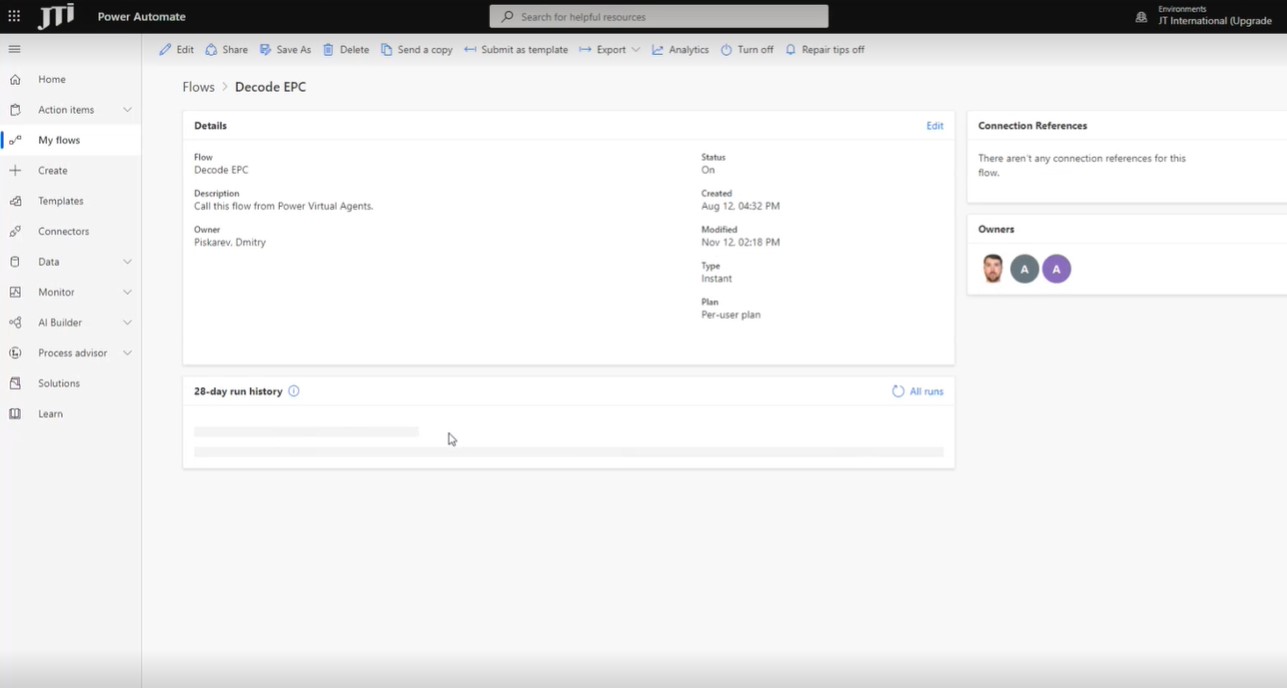Screen dimensions: 1287x688
Task: Click the Process advisor icon
Action: [15, 353]
